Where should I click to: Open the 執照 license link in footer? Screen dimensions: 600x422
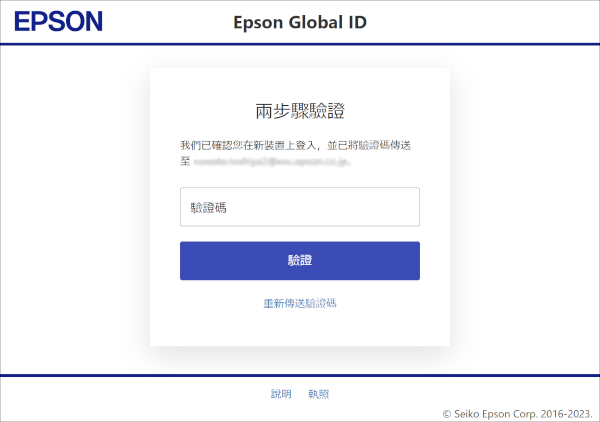pyautogui.click(x=318, y=394)
